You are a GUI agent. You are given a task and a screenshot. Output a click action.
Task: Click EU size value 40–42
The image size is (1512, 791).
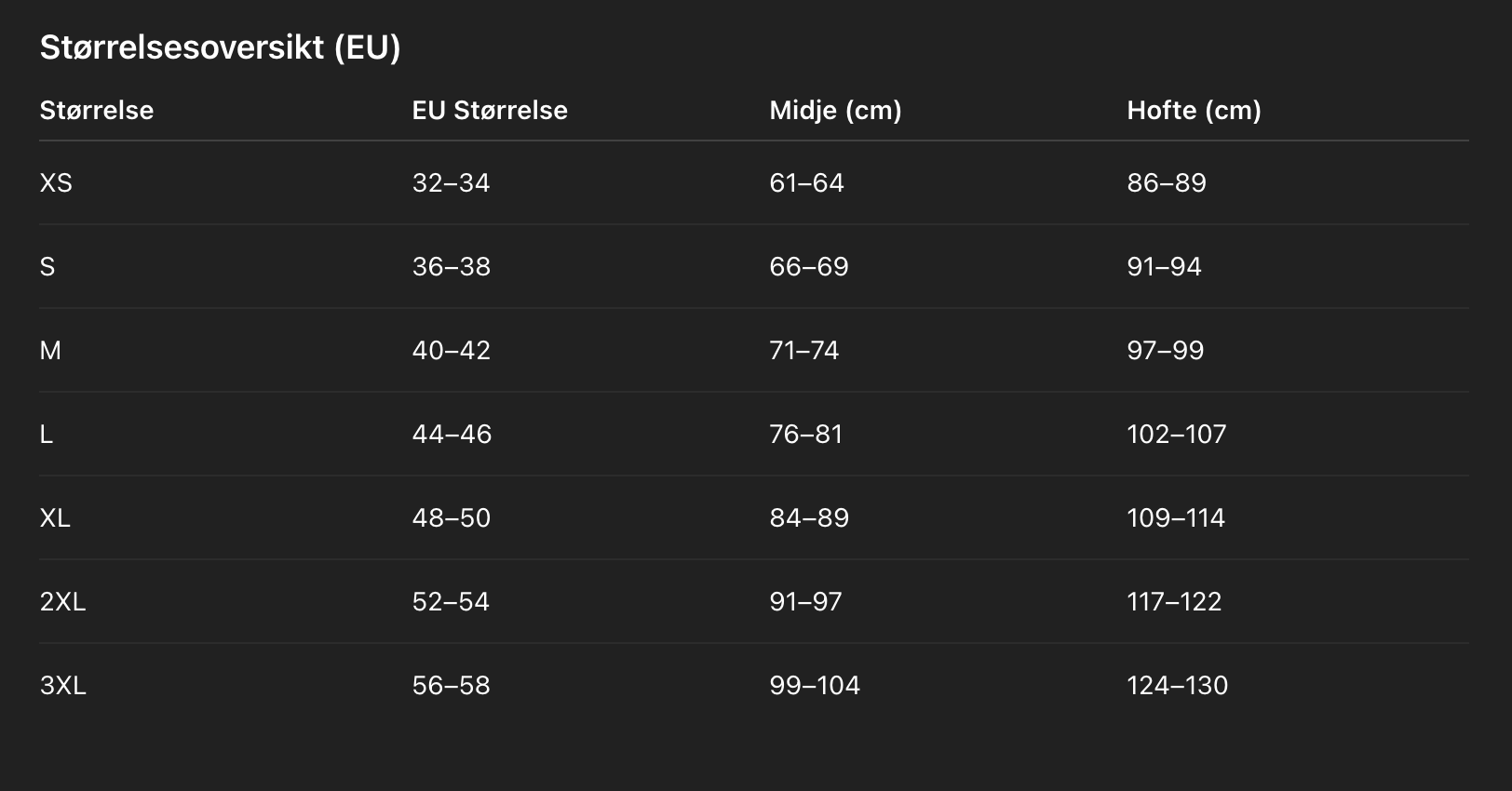coord(451,351)
